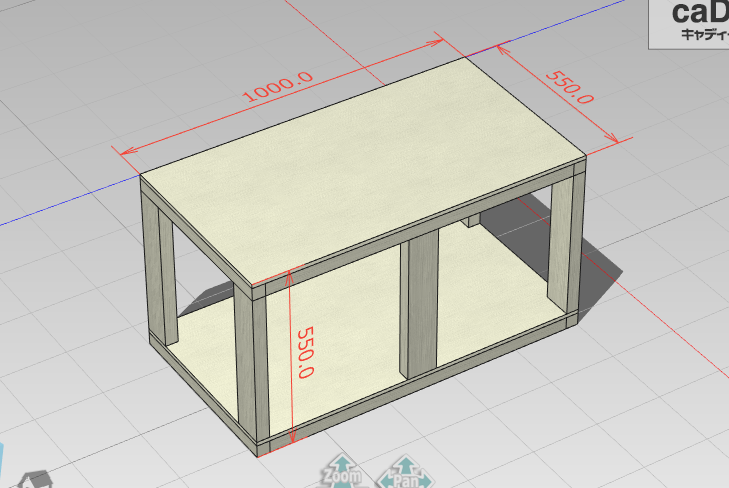Select the 550.0 depth dimension label

[x=570, y=87]
